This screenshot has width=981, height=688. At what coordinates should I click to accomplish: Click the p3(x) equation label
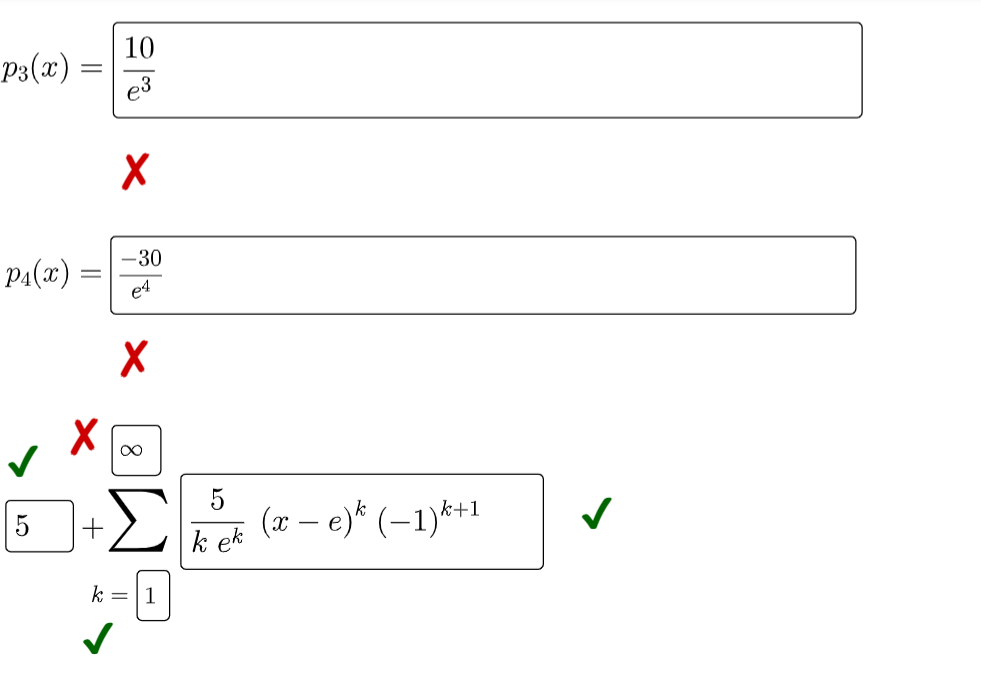(x=38, y=67)
